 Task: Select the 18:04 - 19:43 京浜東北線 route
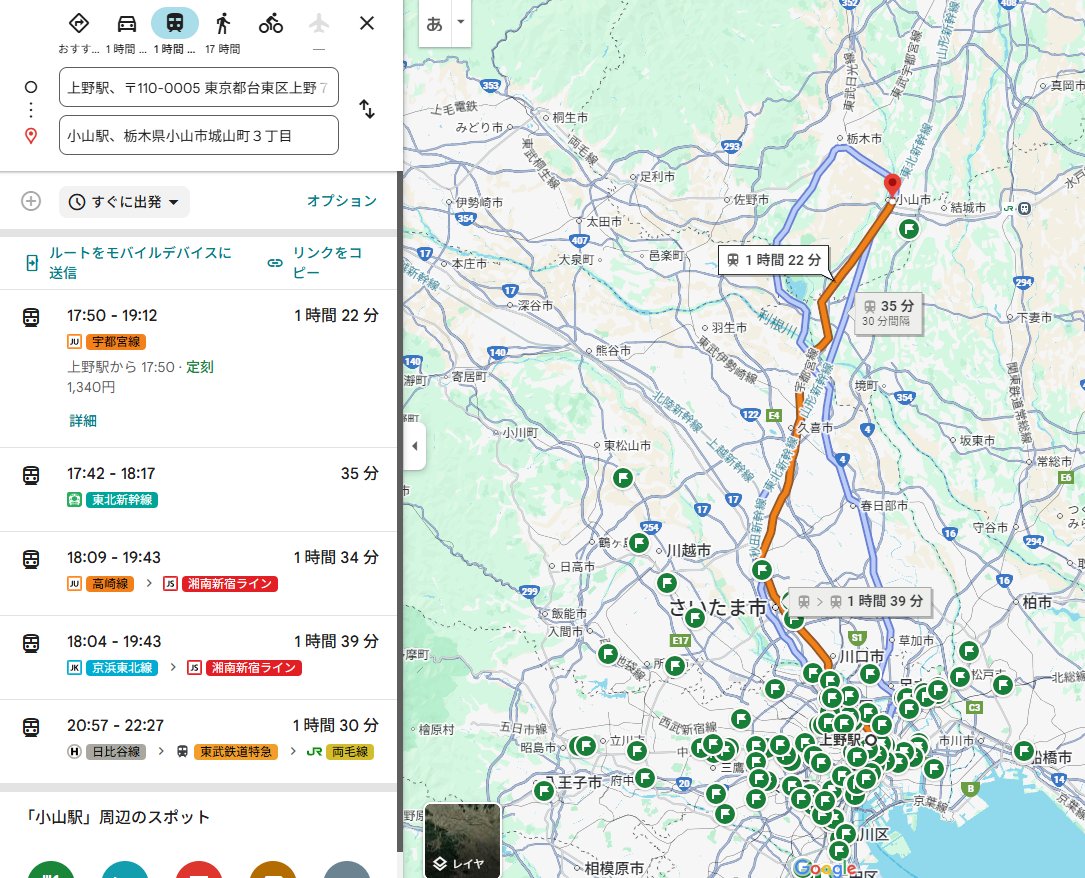click(x=199, y=657)
